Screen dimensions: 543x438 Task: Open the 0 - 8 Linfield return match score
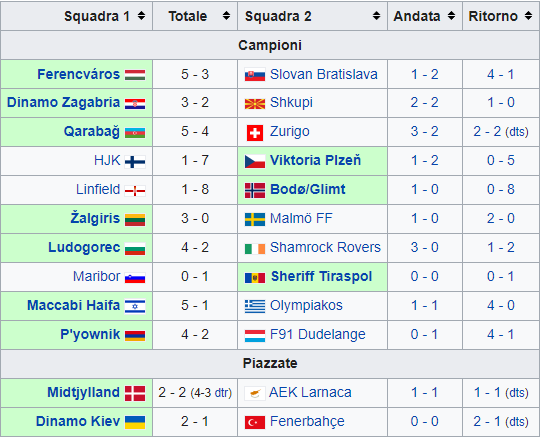point(500,189)
